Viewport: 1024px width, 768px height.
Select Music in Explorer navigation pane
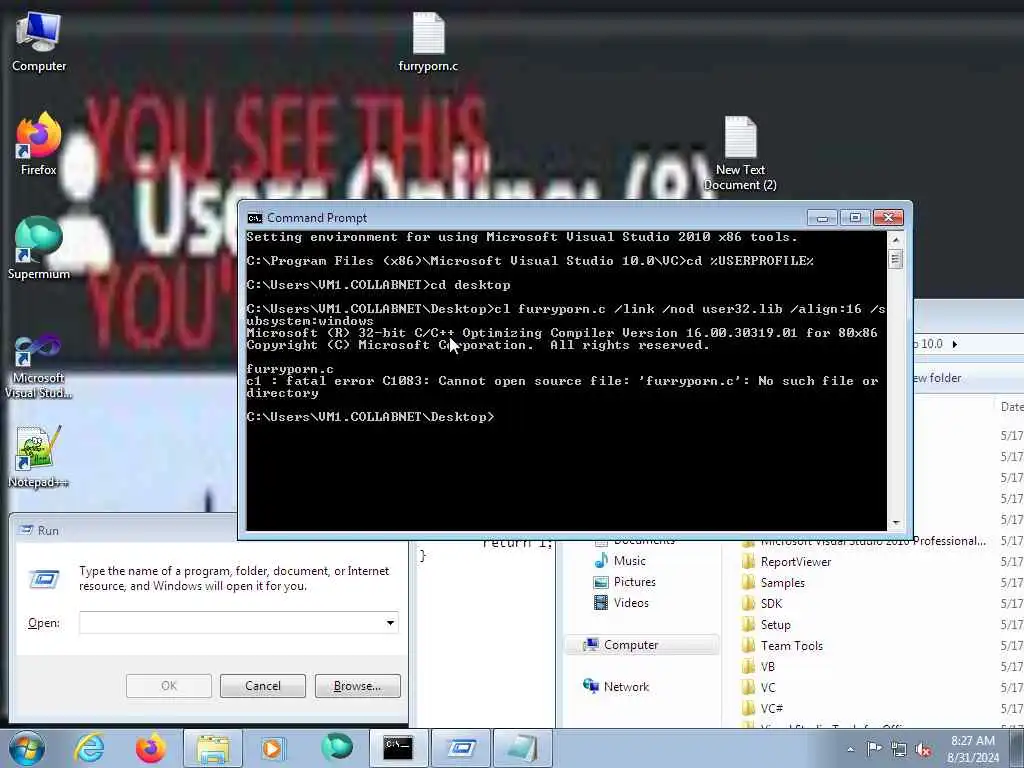click(x=620, y=560)
